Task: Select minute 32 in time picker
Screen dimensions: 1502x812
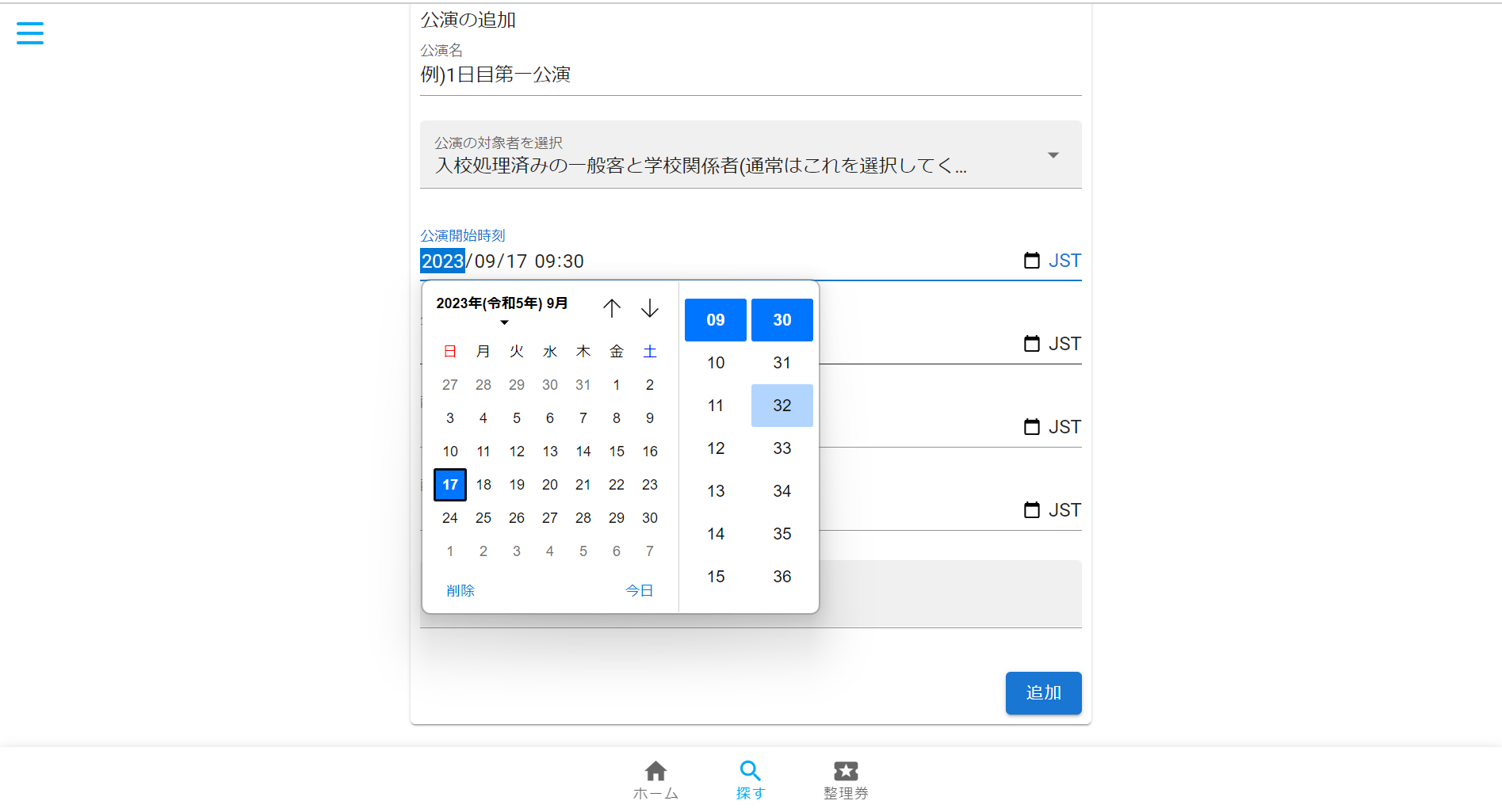Action: tap(782, 406)
